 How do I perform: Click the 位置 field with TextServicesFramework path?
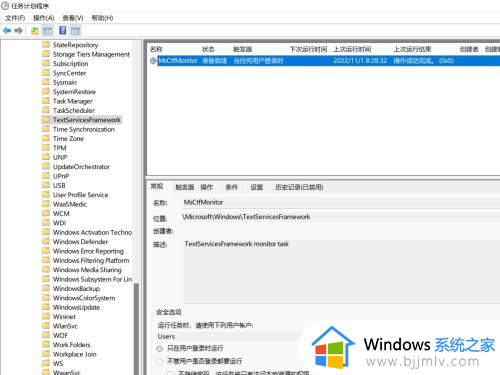[341, 217]
